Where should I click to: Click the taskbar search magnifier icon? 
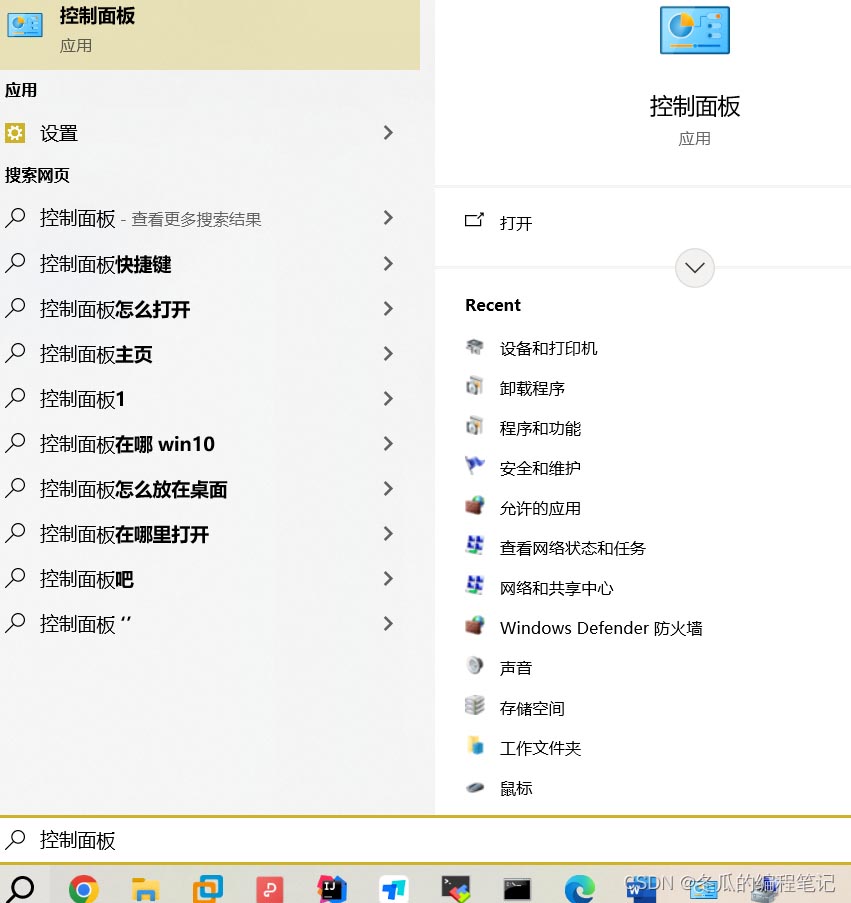click(x=22, y=887)
